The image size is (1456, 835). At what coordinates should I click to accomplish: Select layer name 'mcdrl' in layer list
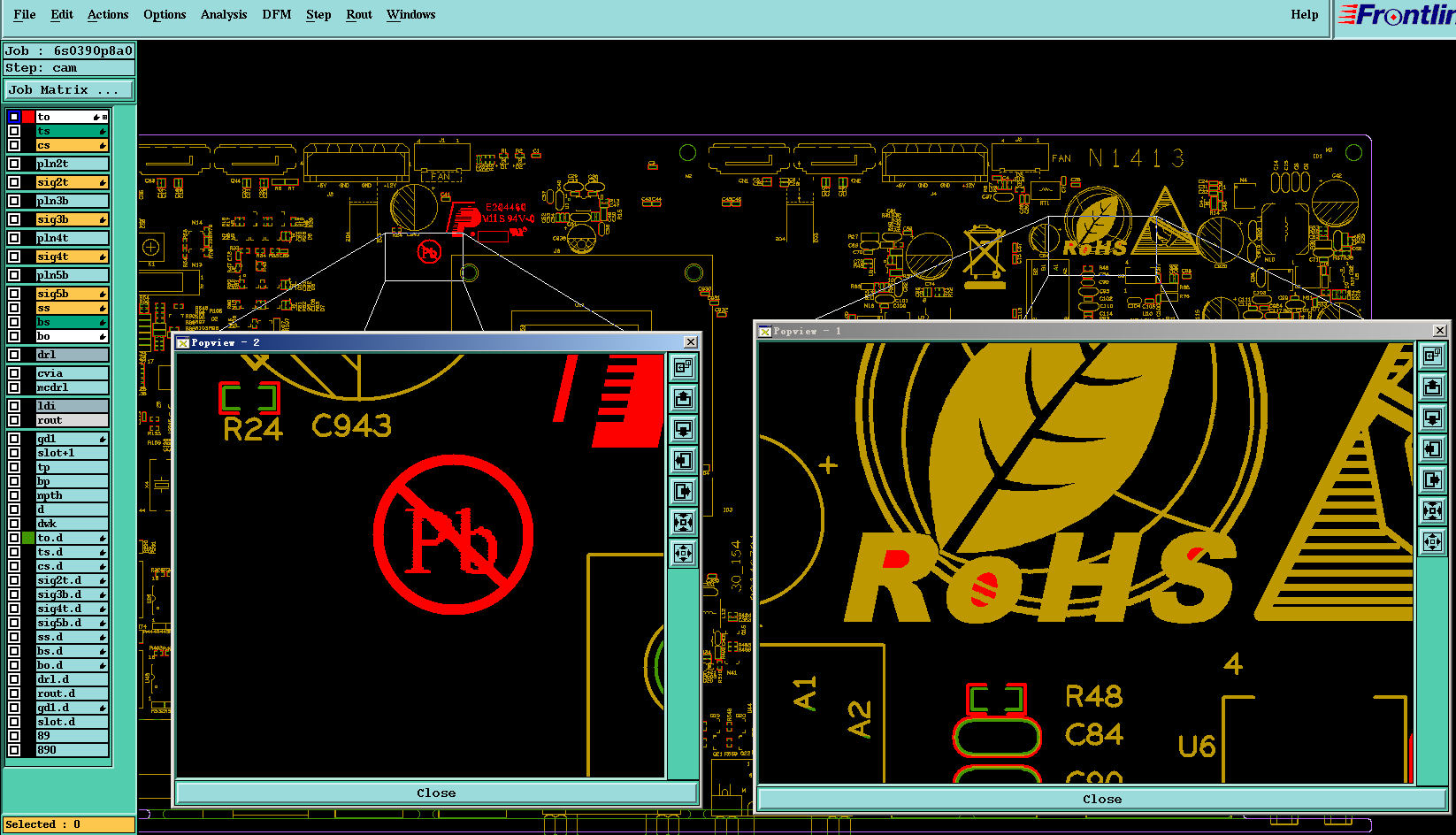[x=72, y=387]
